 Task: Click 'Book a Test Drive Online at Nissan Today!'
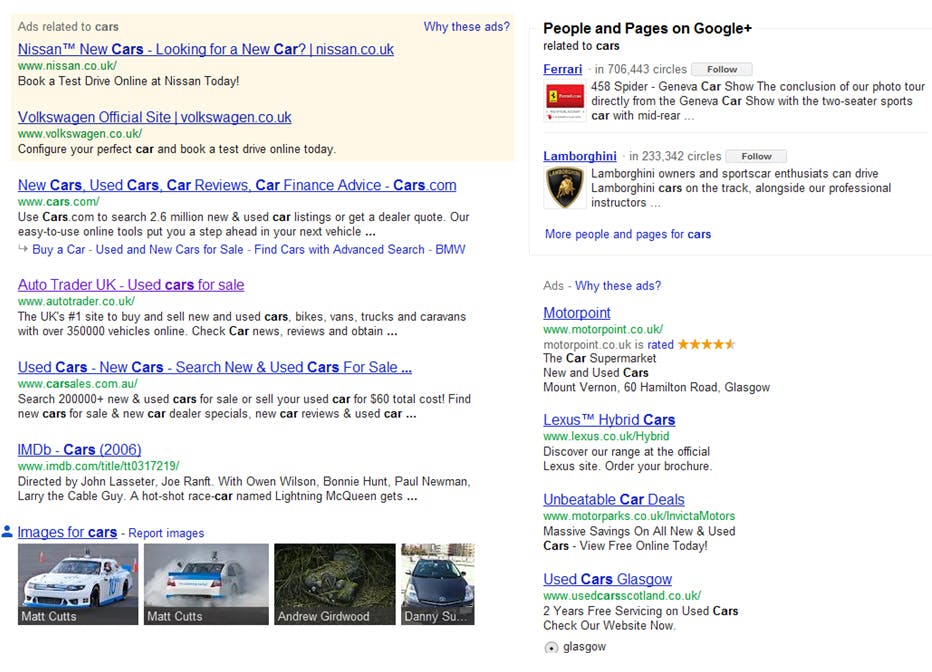click(128, 81)
